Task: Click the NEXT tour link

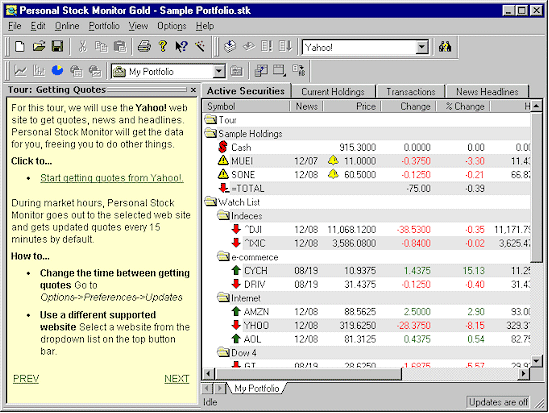Action: [177, 379]
